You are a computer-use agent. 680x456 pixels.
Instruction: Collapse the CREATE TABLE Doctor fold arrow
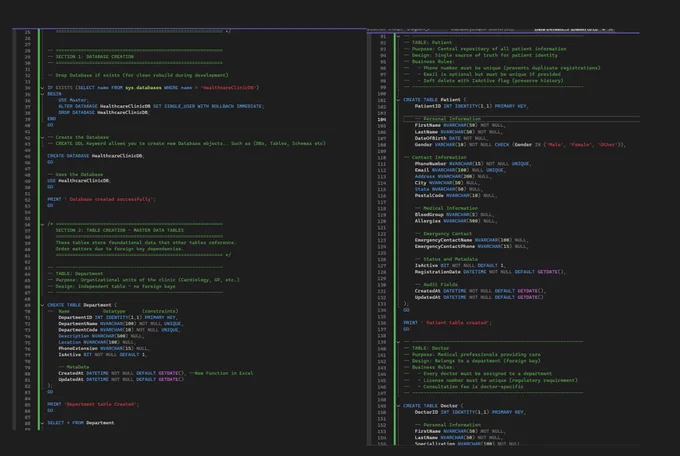[398, 406]
